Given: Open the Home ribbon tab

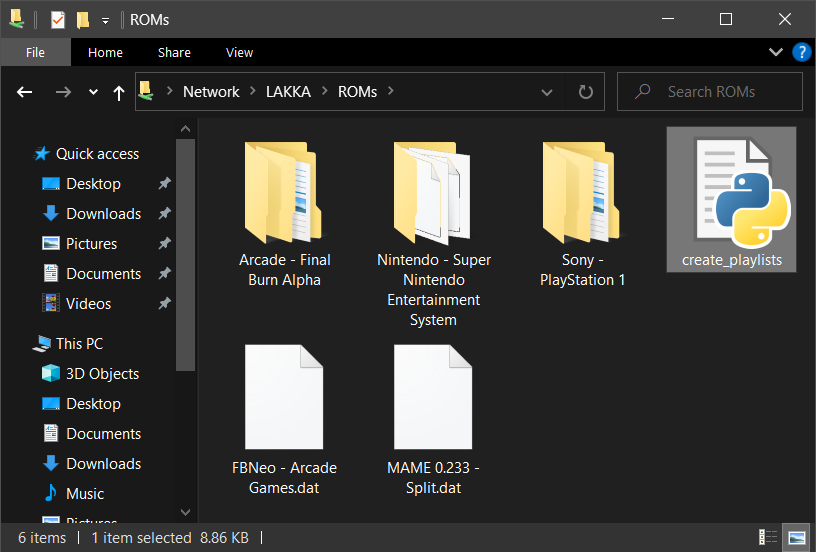Looking at the screenshot, I should 105,53.
